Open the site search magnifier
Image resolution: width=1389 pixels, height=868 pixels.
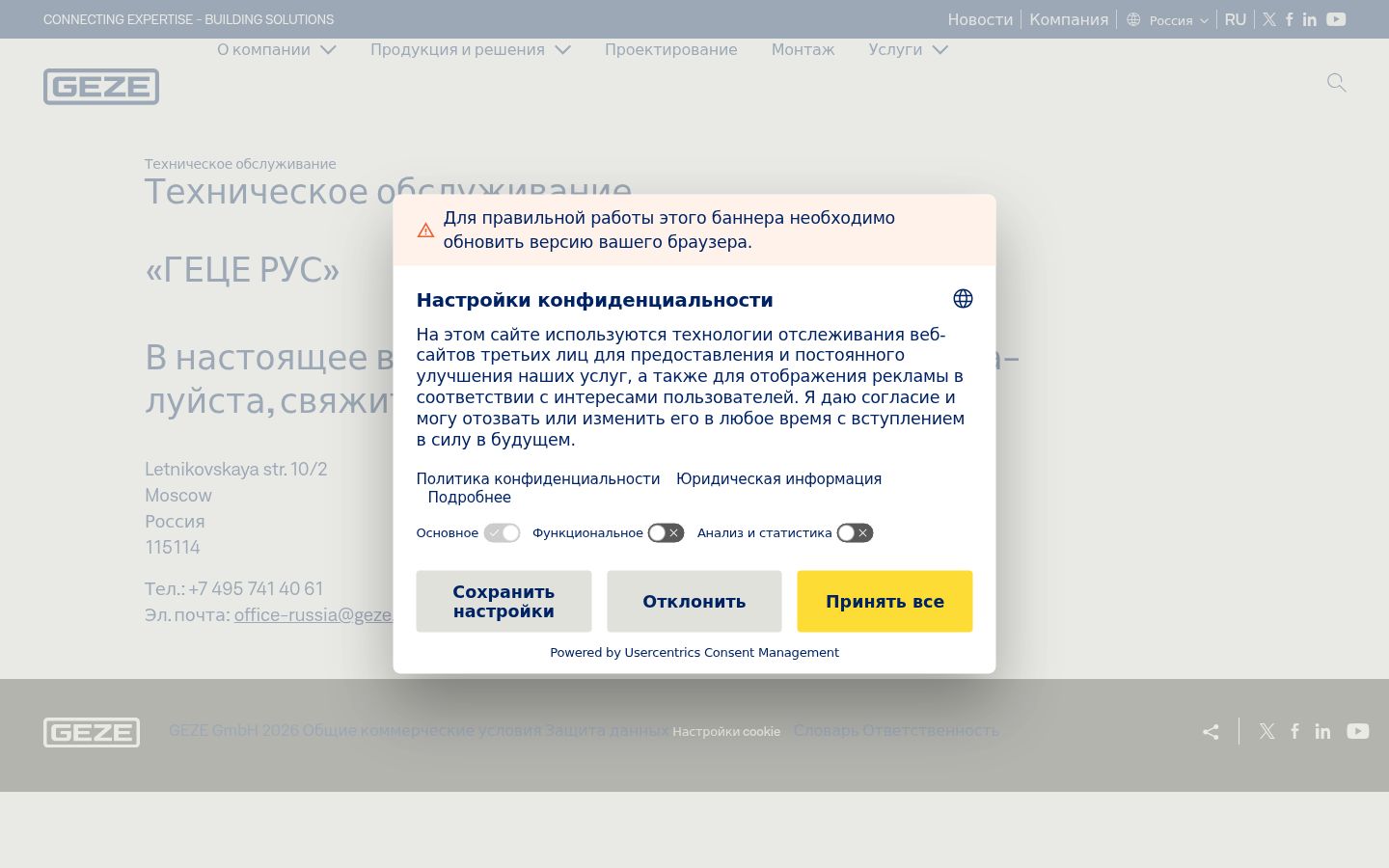pyautogui.click(x=1336, y=83)
